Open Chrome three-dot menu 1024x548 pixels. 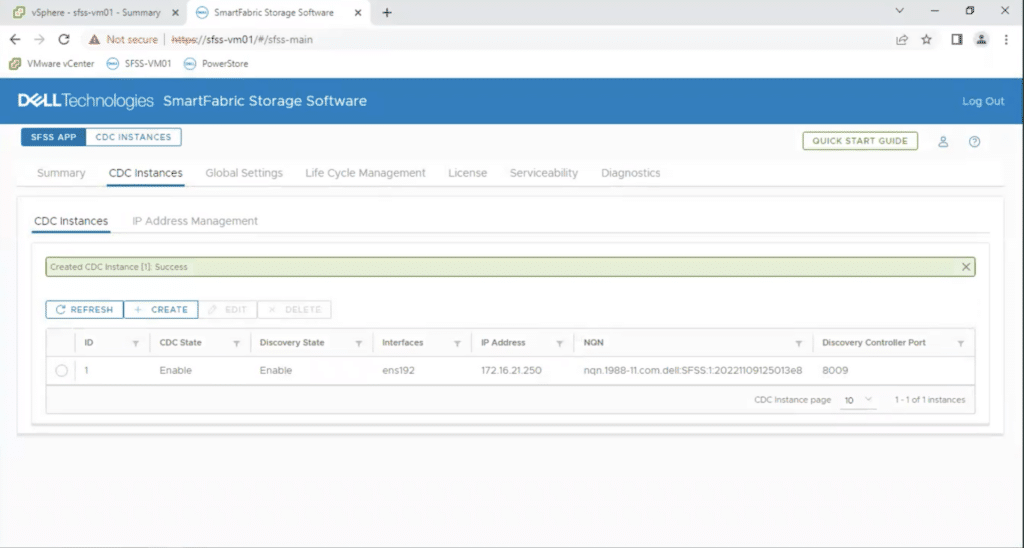point(1006,40)
